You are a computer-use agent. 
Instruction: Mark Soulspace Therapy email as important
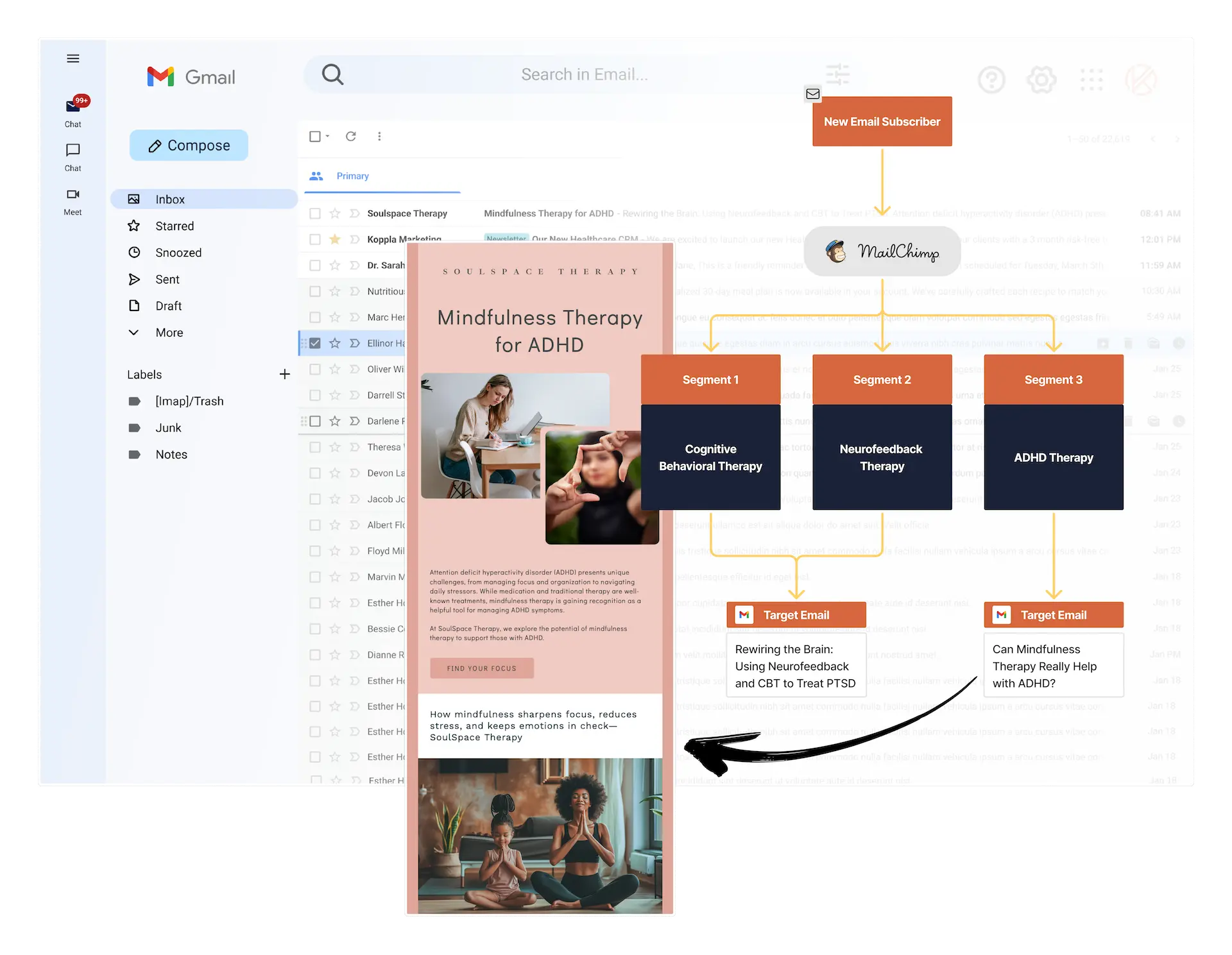(355, 214)
